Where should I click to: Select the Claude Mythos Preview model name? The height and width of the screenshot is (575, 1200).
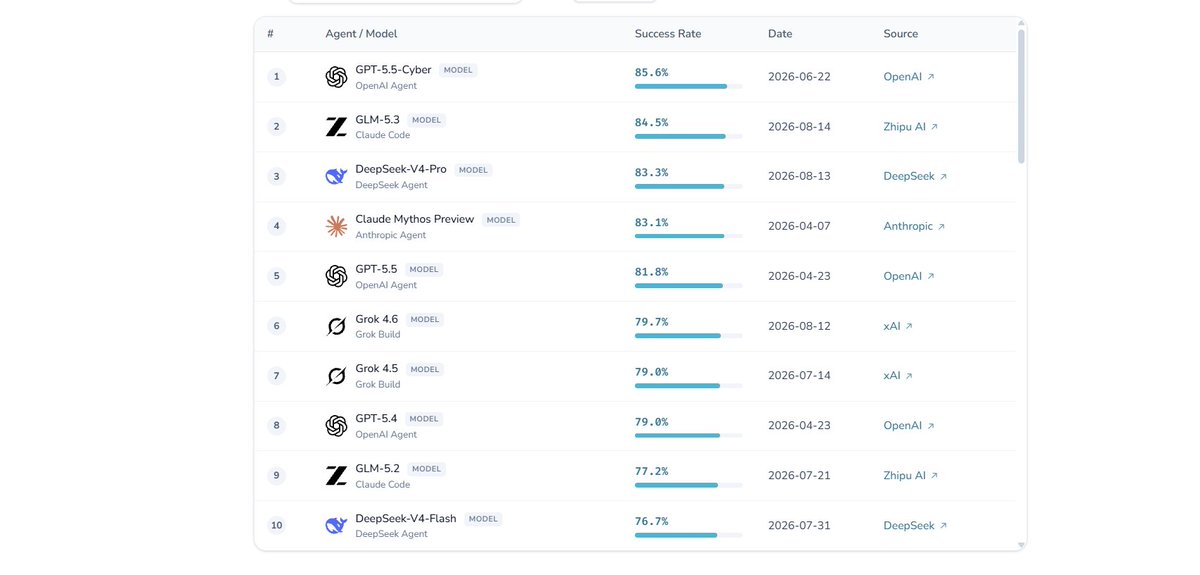415,220
